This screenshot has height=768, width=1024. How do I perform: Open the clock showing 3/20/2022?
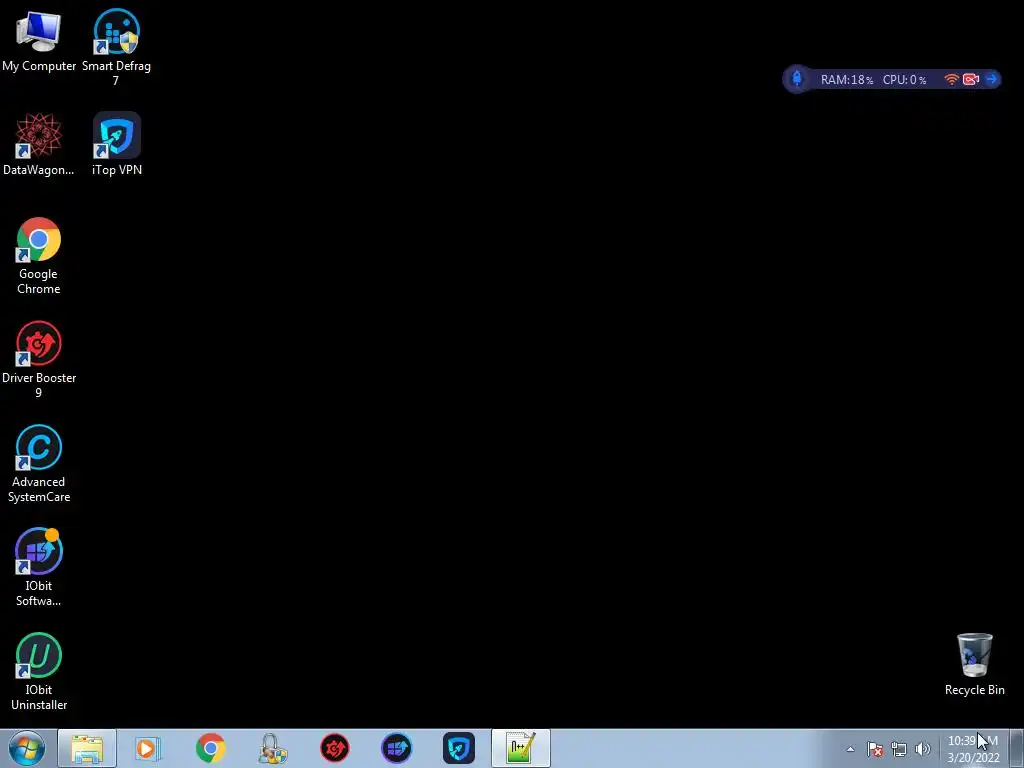point(973,749)
